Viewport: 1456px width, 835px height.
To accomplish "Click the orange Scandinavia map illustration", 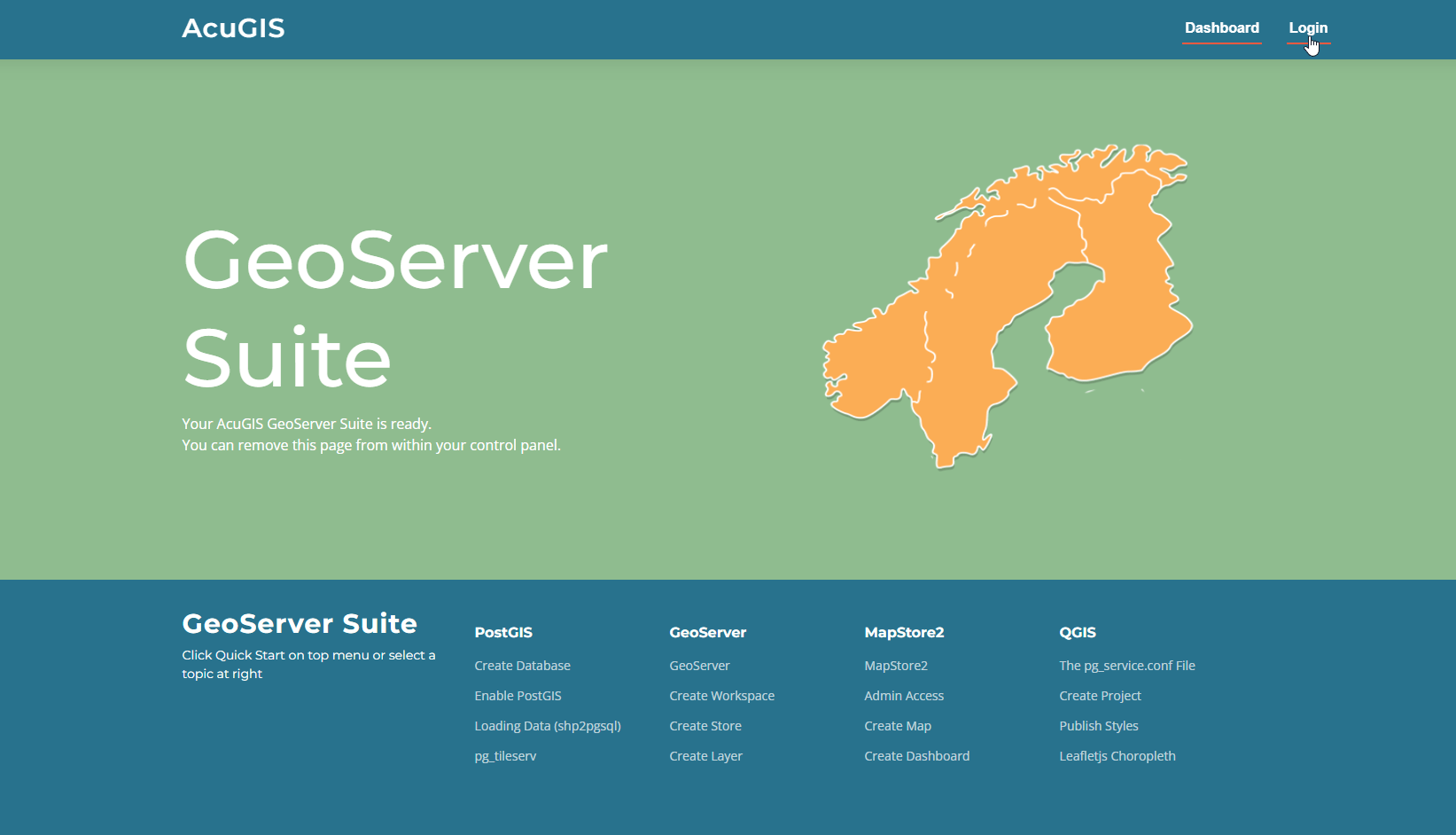I will point(1008,306).
